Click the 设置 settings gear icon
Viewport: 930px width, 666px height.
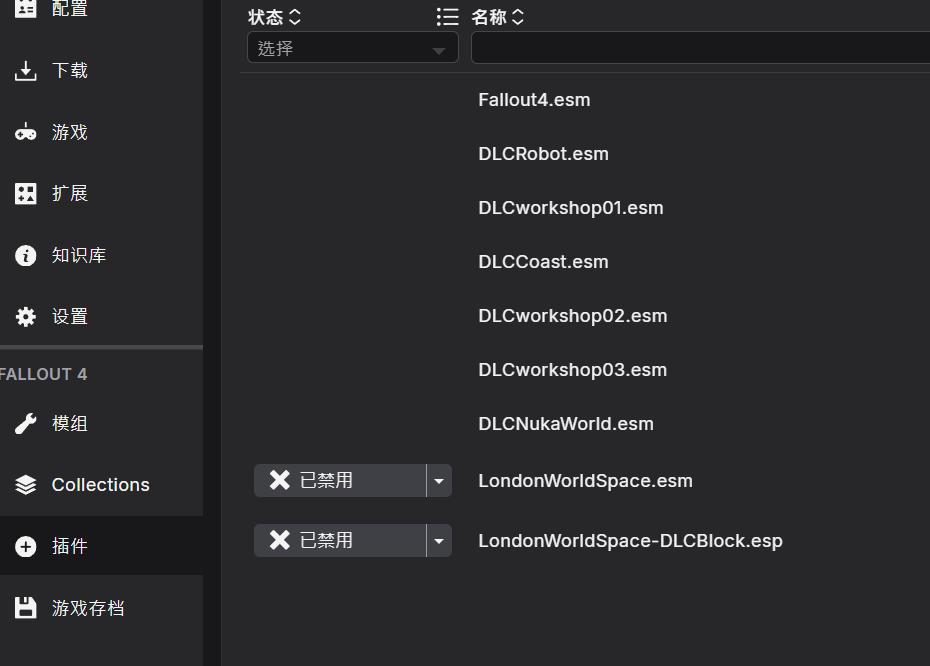[x=25, y=316]
